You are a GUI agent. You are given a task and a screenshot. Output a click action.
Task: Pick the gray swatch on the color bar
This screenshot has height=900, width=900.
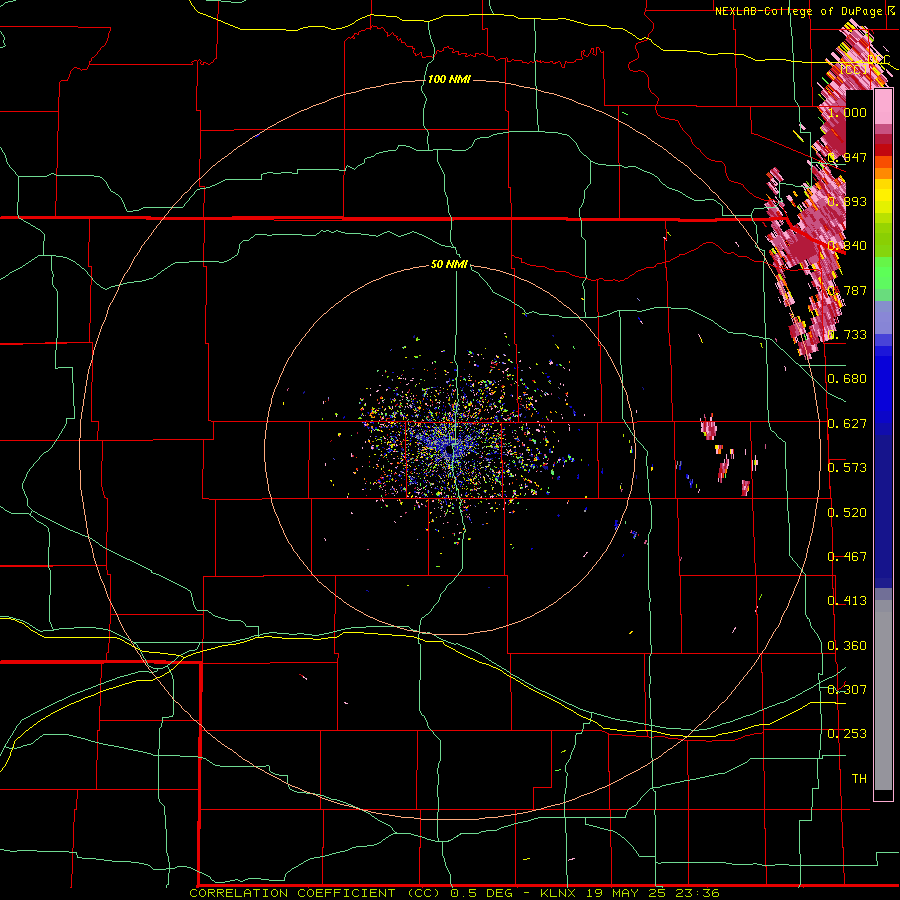coord(883,695)
